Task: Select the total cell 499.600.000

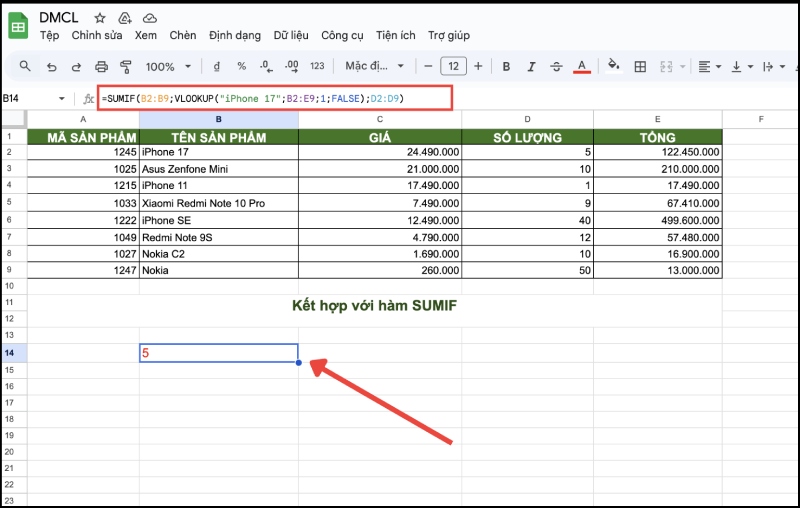Action: pos(658,220)
